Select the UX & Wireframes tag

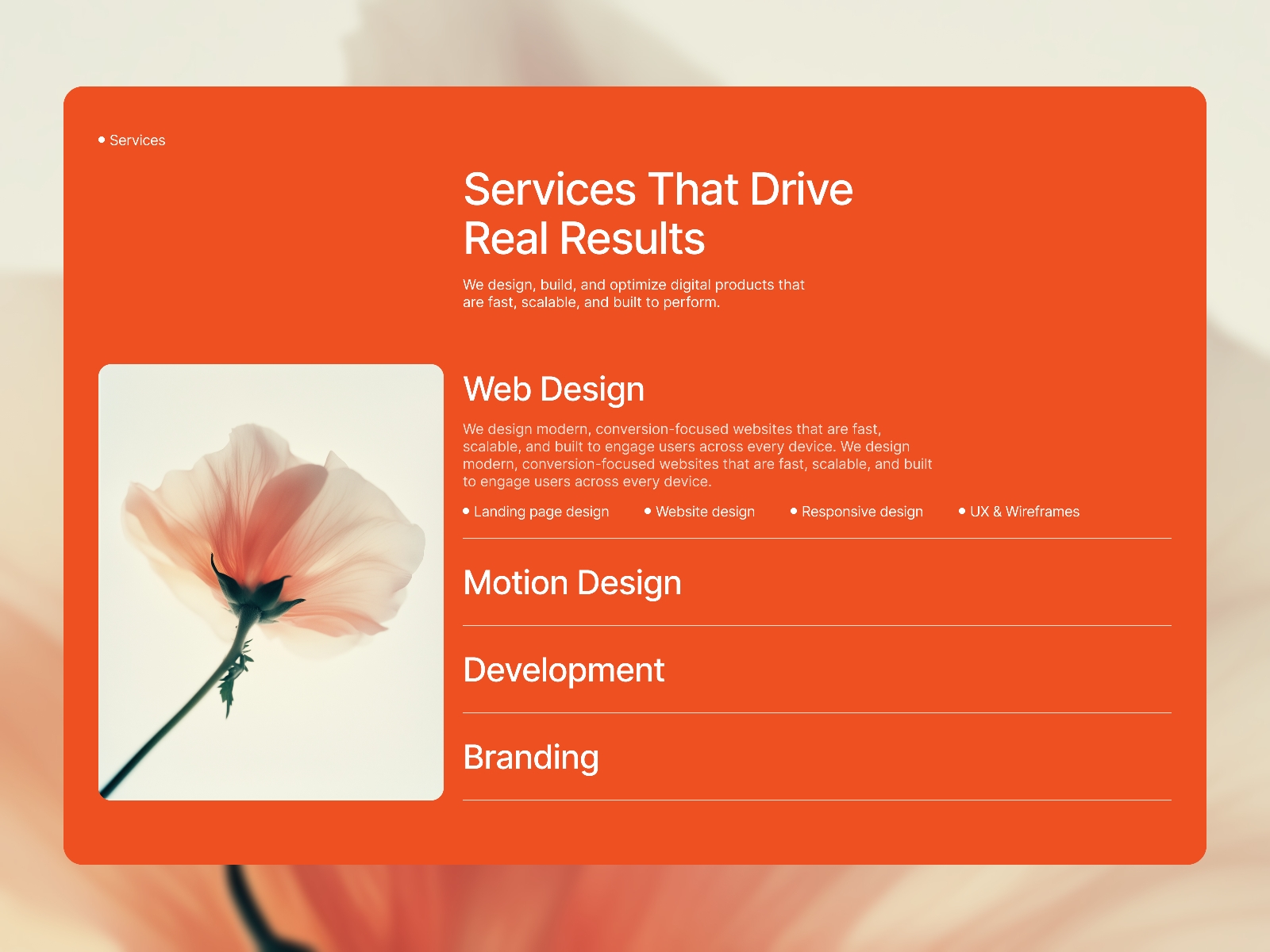click(x=1019, y=512)
